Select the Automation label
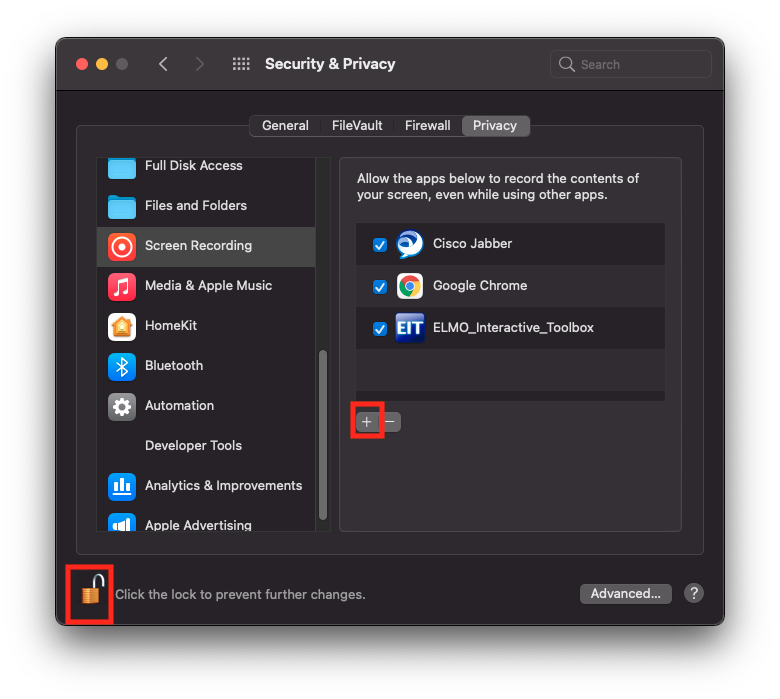 click(180, 405)
